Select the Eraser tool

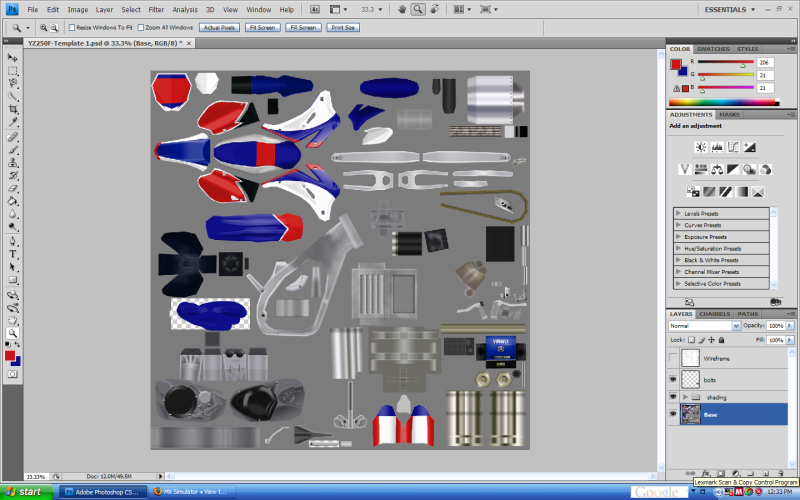[12, 188]
